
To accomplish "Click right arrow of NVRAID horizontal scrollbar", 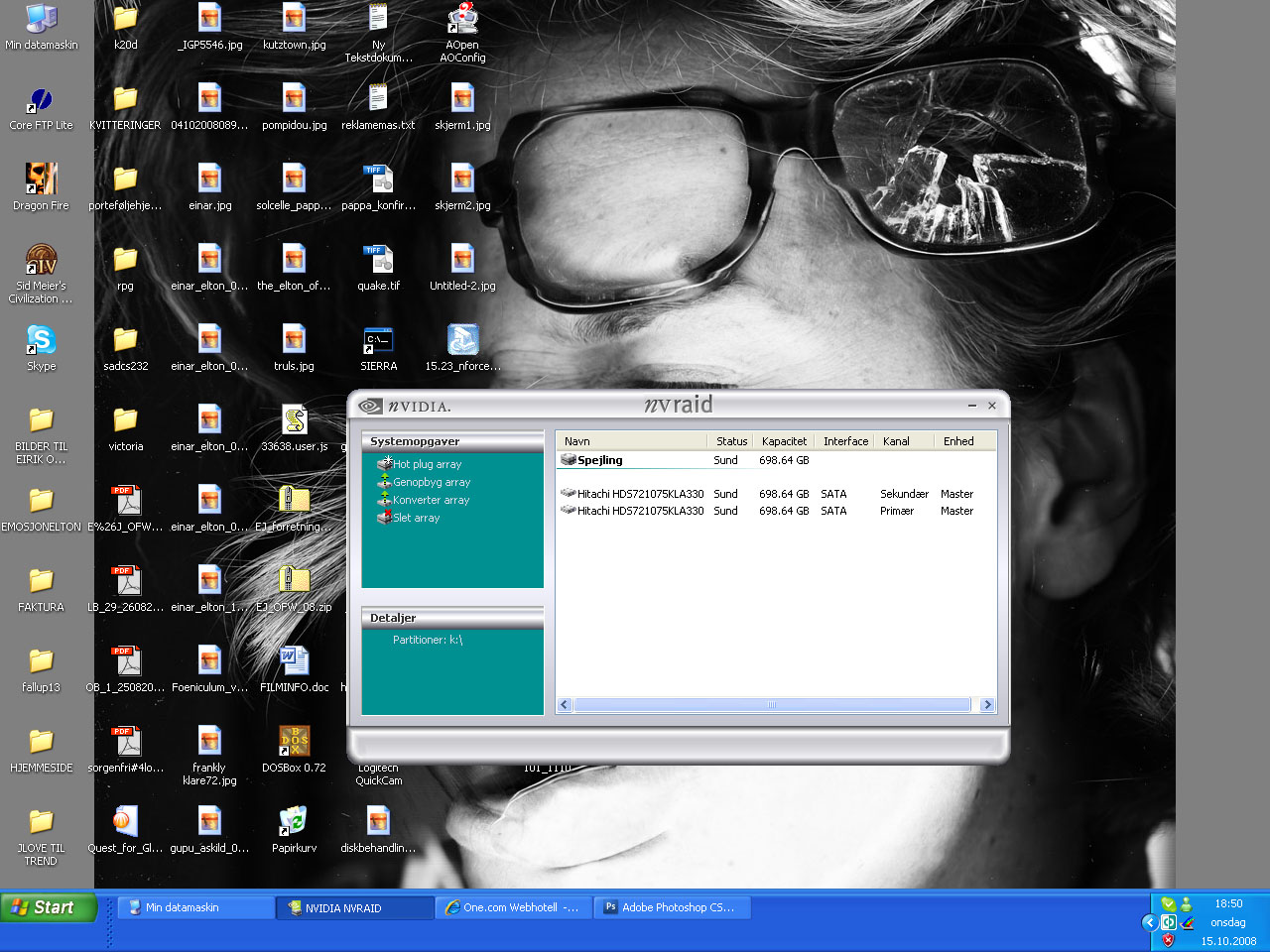I will 987,705.
